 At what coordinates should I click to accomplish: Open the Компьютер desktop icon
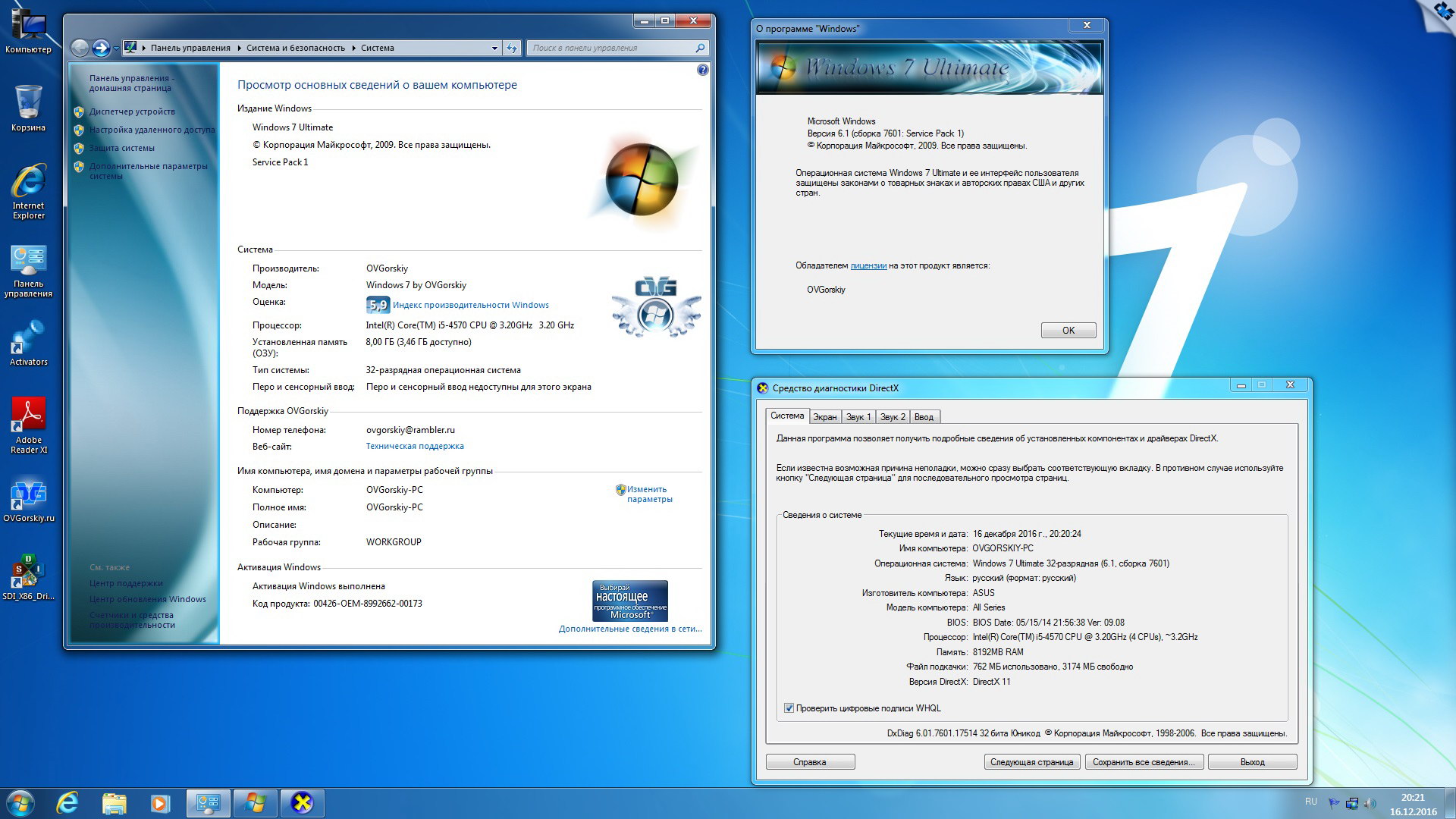click(x=28, y=31)
